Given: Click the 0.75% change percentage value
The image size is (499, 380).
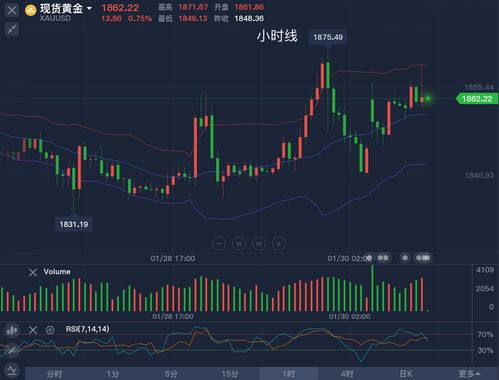Looking at the screenshot, I should tap(140, 18).
